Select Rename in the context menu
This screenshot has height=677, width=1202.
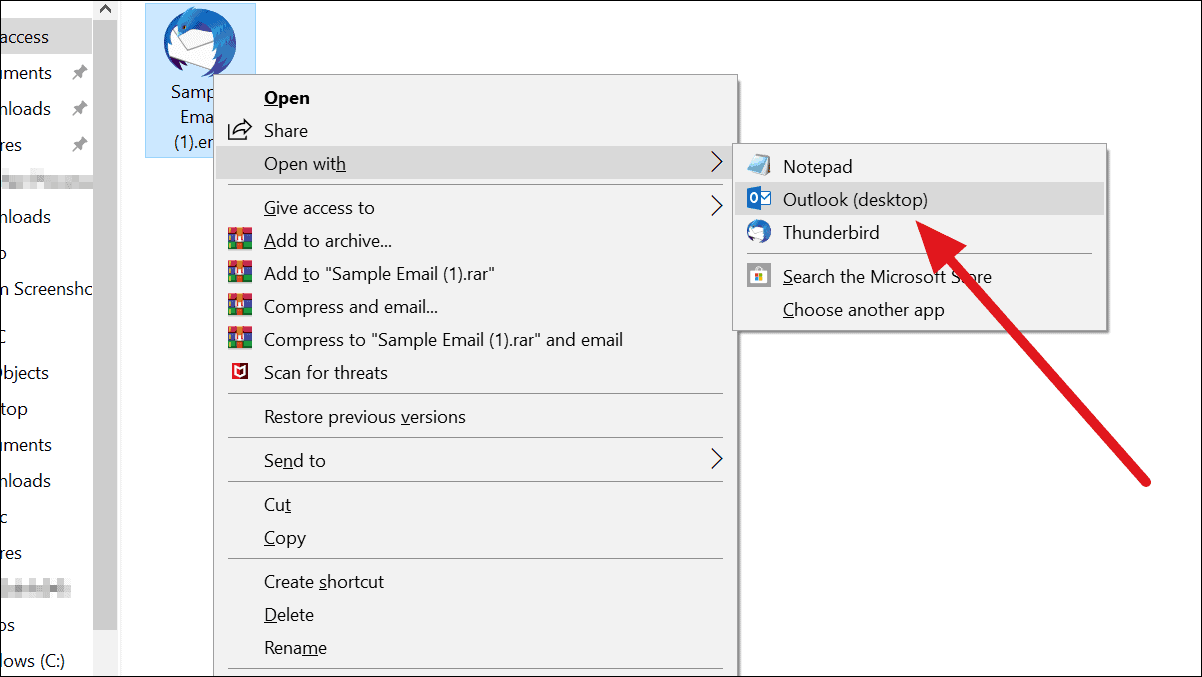coord(296,647)
